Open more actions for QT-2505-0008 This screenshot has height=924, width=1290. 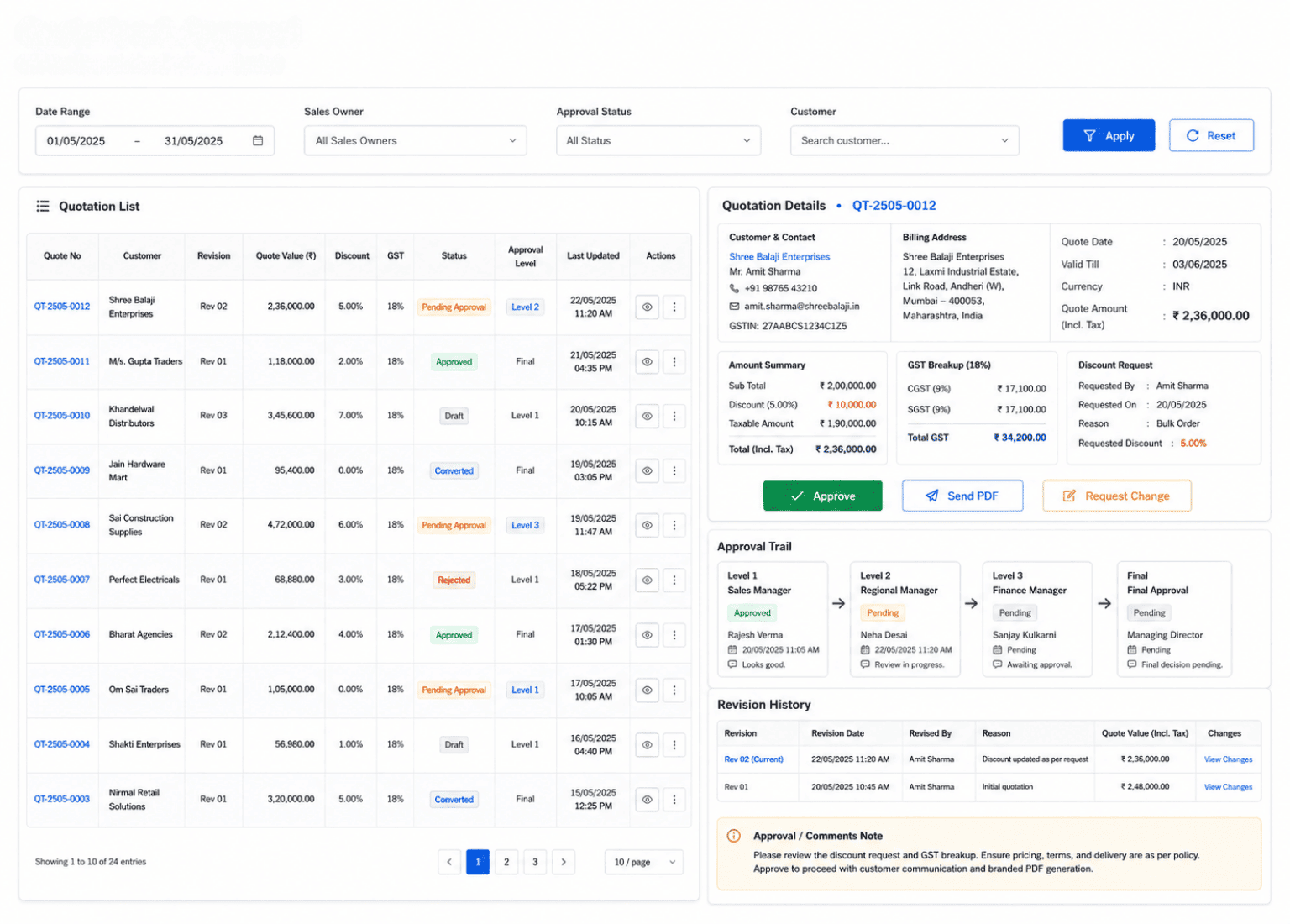click(x=674, y=525)
